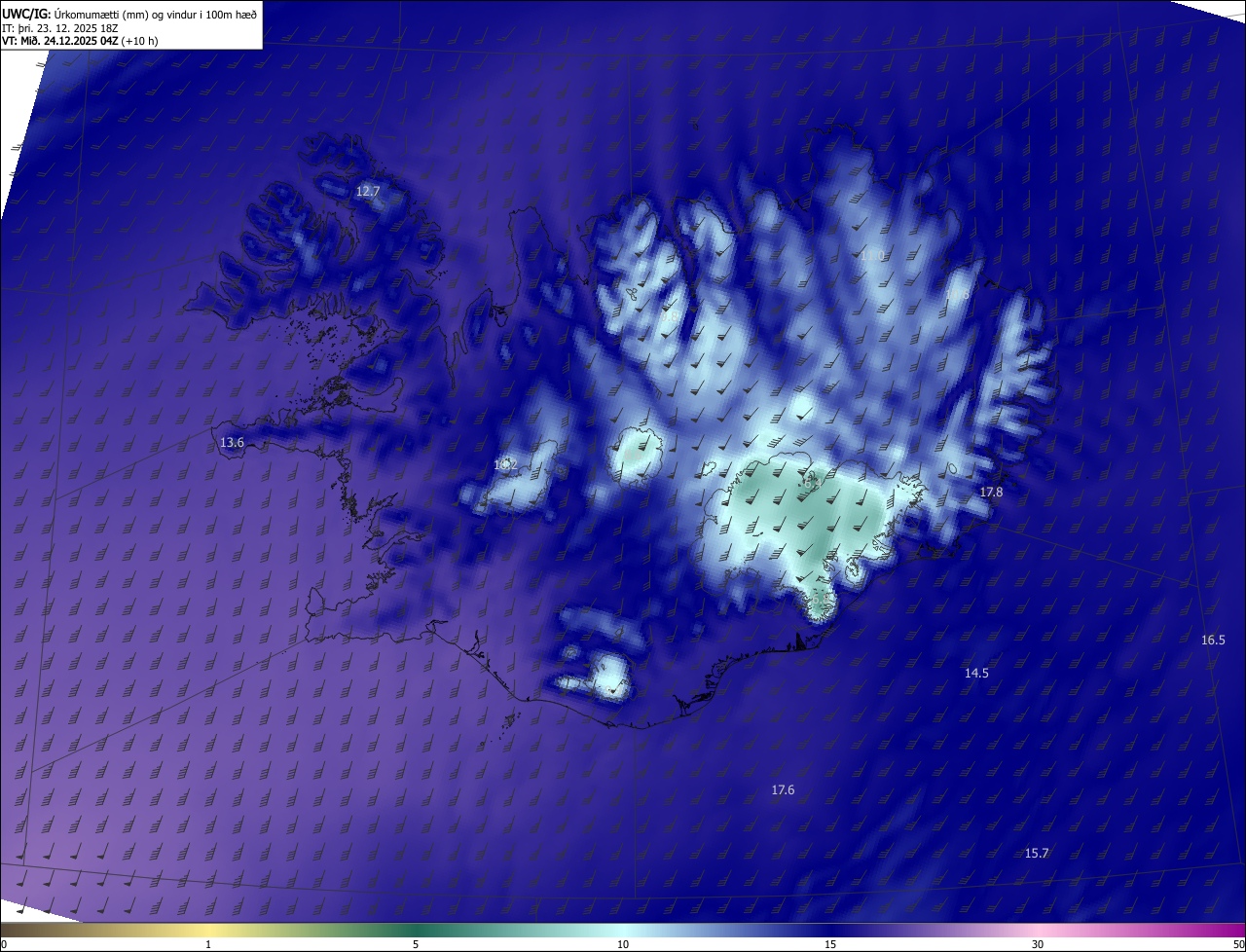Click the 17.6 value south of Iceland
Viewport: 1246px width, 952px height.
coord(783,789)
